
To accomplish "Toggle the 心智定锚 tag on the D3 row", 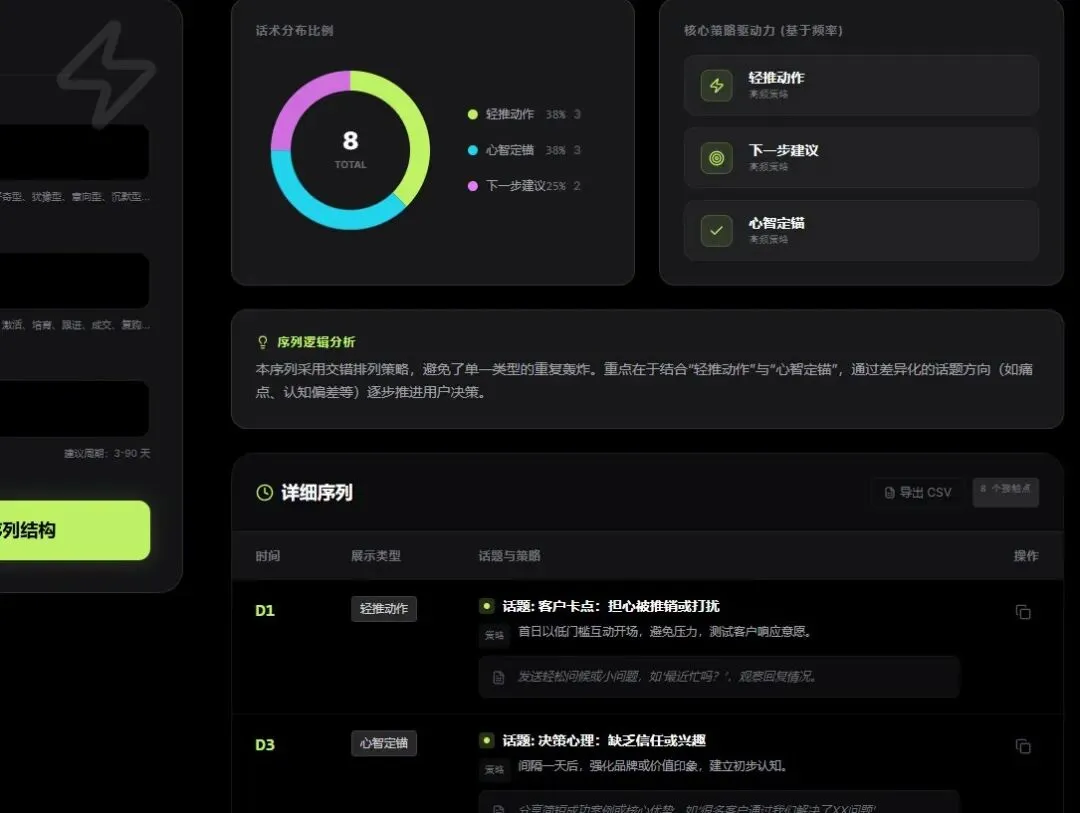I will coord(383,743).
